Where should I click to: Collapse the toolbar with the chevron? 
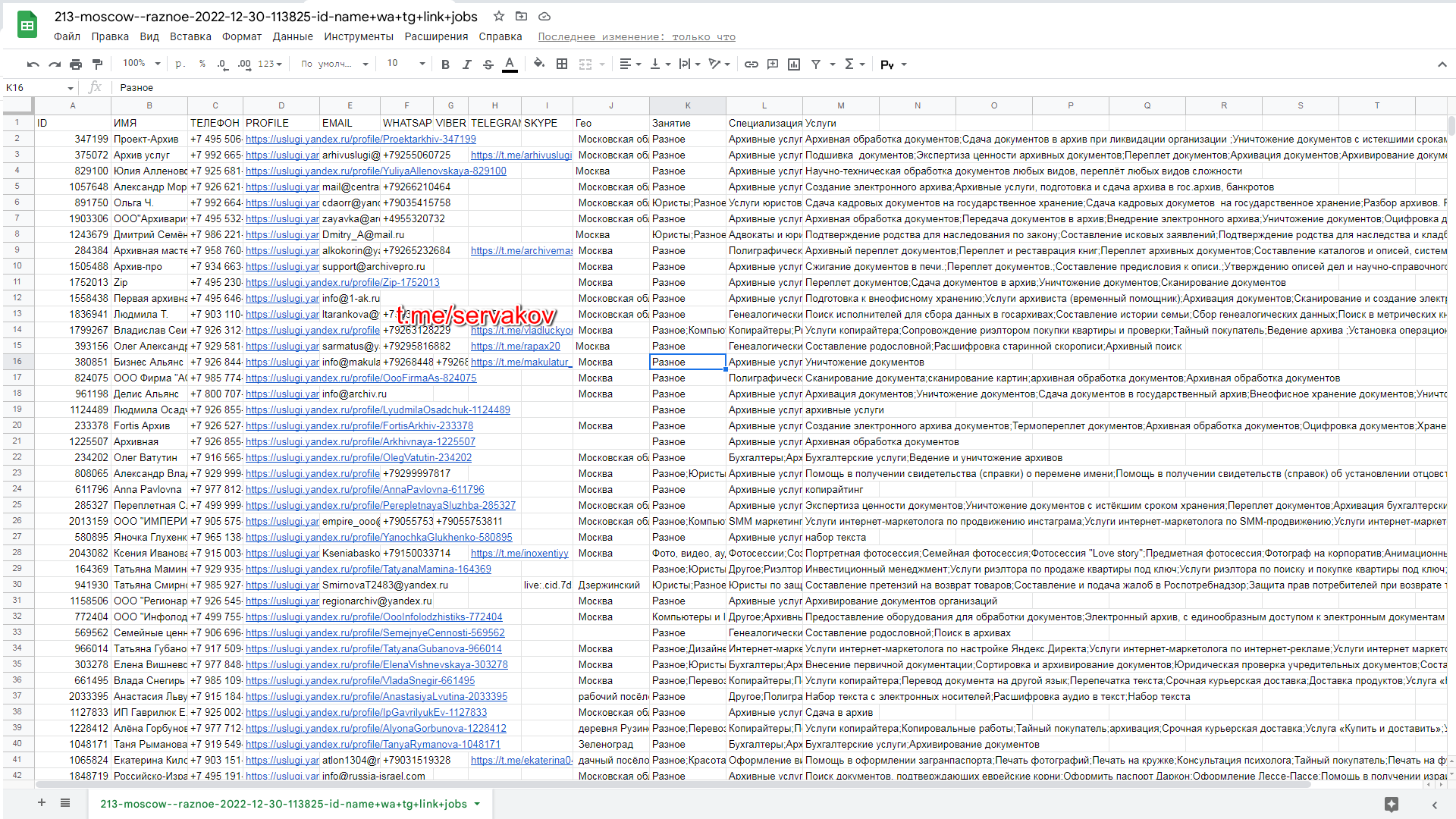point(1442,64)
